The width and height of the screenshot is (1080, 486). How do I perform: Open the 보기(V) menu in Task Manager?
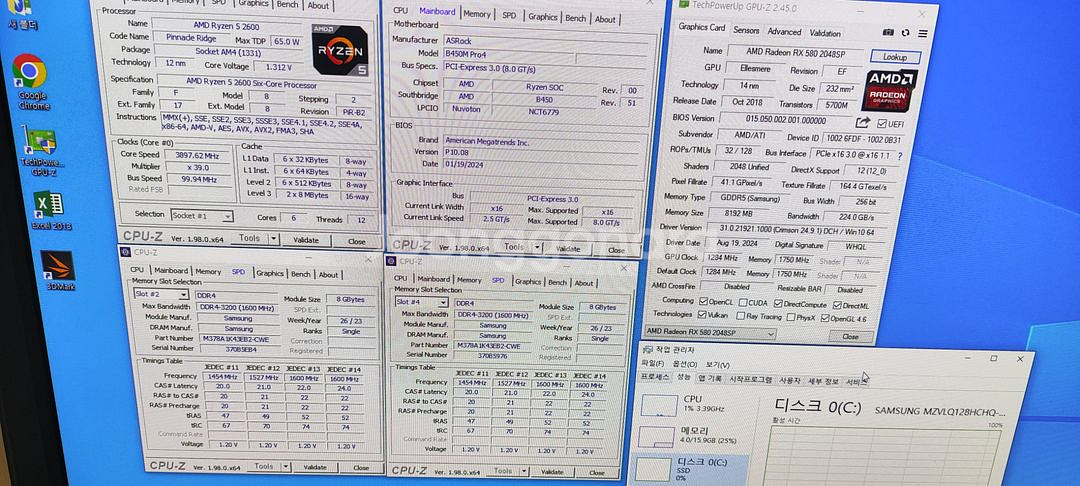coord(717,365)
